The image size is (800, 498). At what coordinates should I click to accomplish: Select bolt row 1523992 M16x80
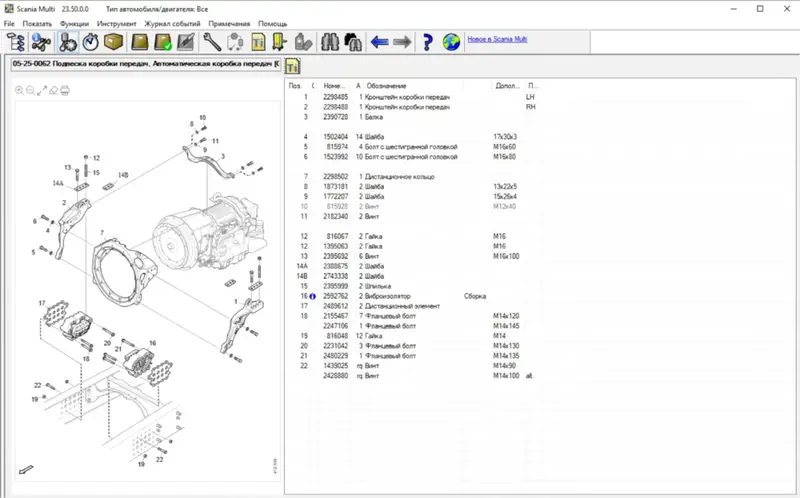click(x=411, y=157)
